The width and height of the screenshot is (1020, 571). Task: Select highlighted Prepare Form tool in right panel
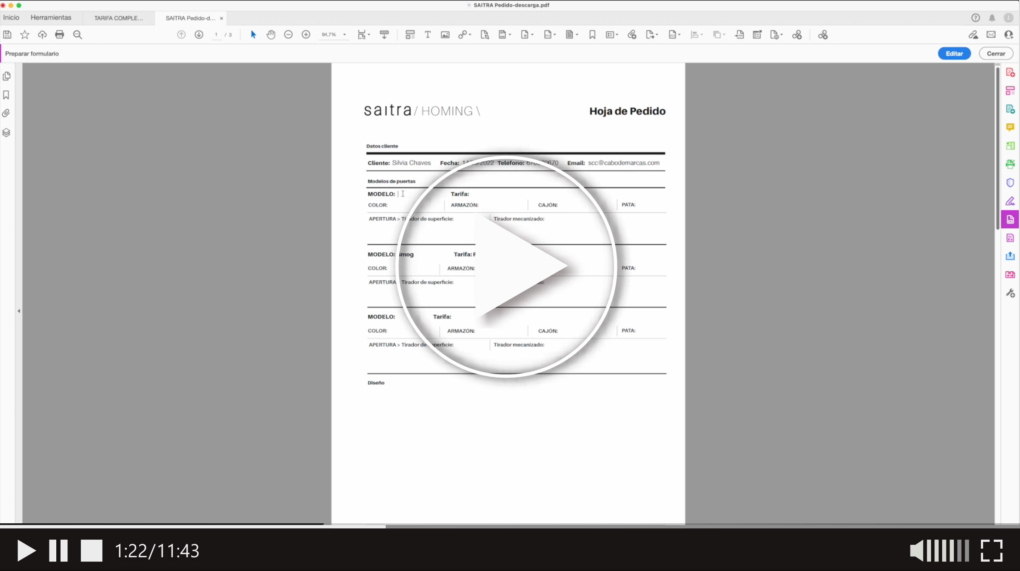1010,219
